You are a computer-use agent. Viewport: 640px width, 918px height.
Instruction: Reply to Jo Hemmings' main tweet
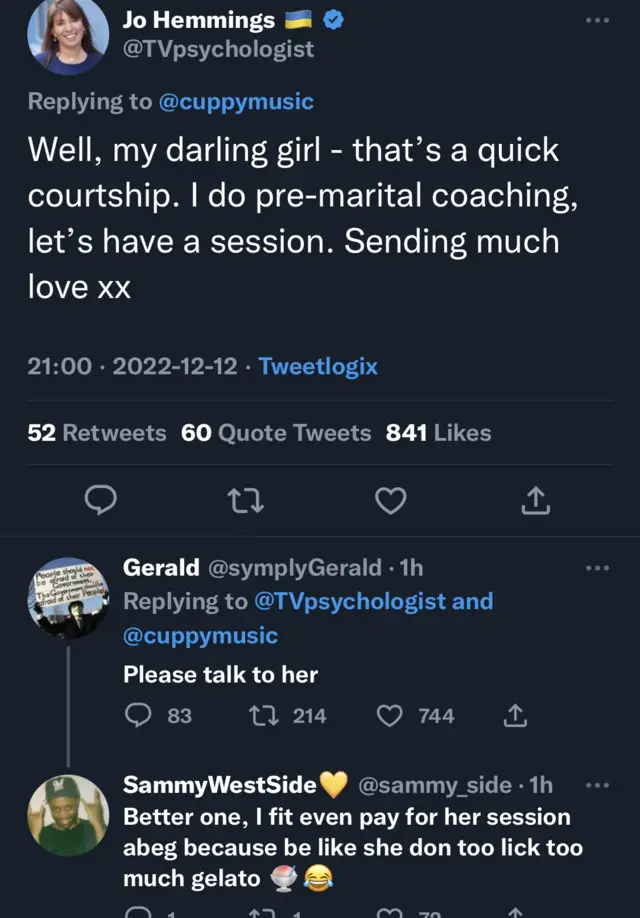point(102,499)
